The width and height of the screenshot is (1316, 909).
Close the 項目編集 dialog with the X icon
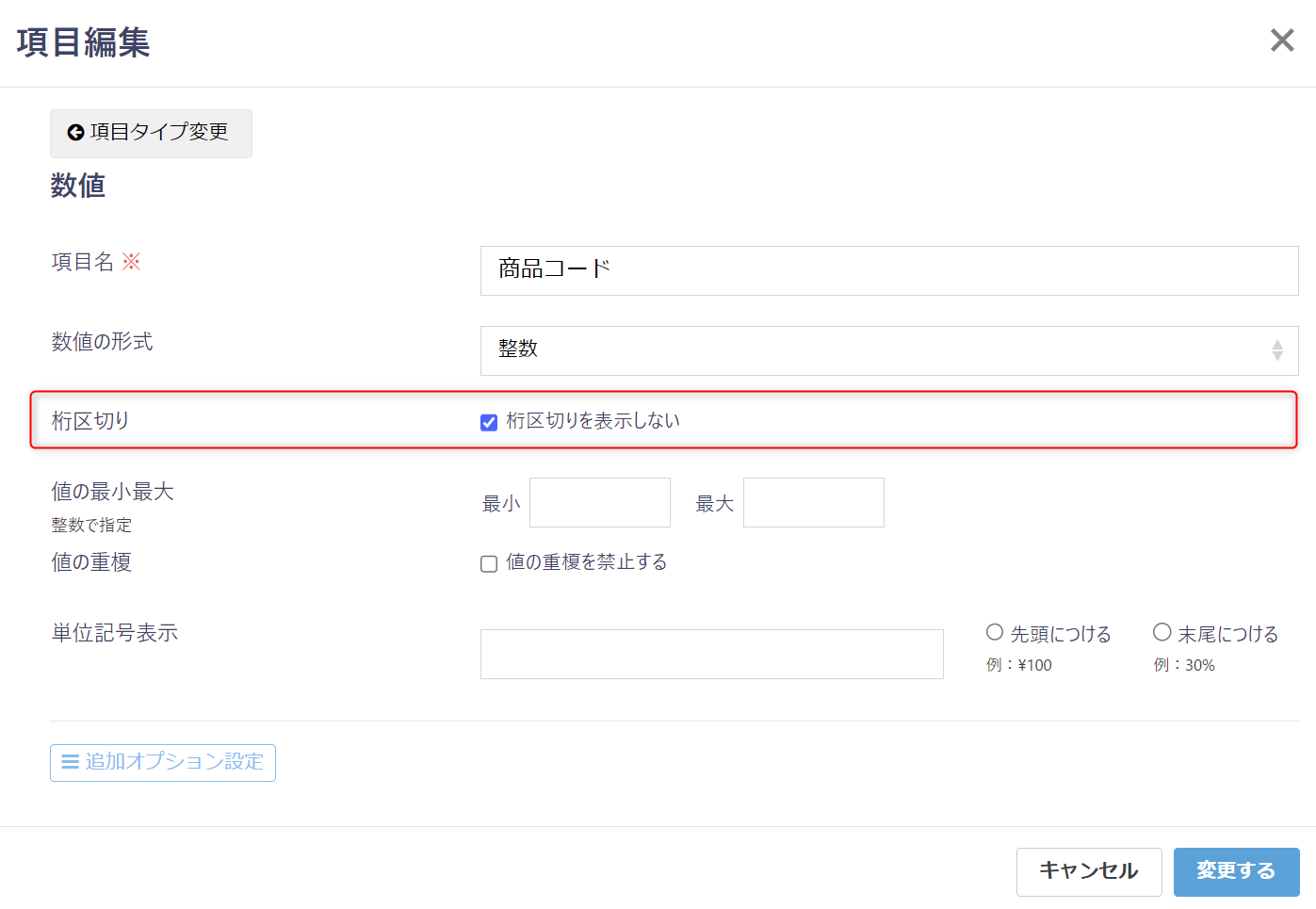[1281, 41]
